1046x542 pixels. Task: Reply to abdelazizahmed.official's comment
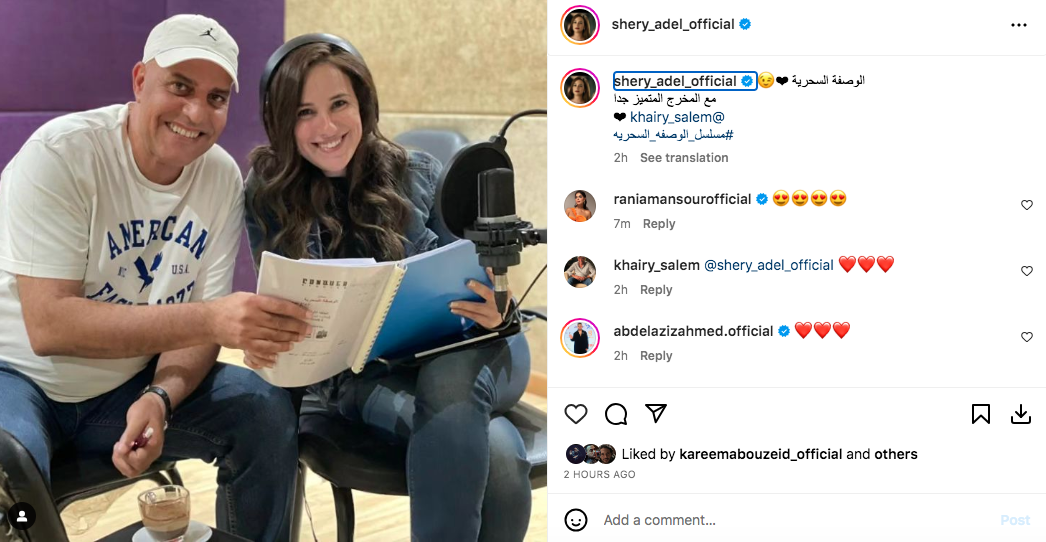pos(656,356)
